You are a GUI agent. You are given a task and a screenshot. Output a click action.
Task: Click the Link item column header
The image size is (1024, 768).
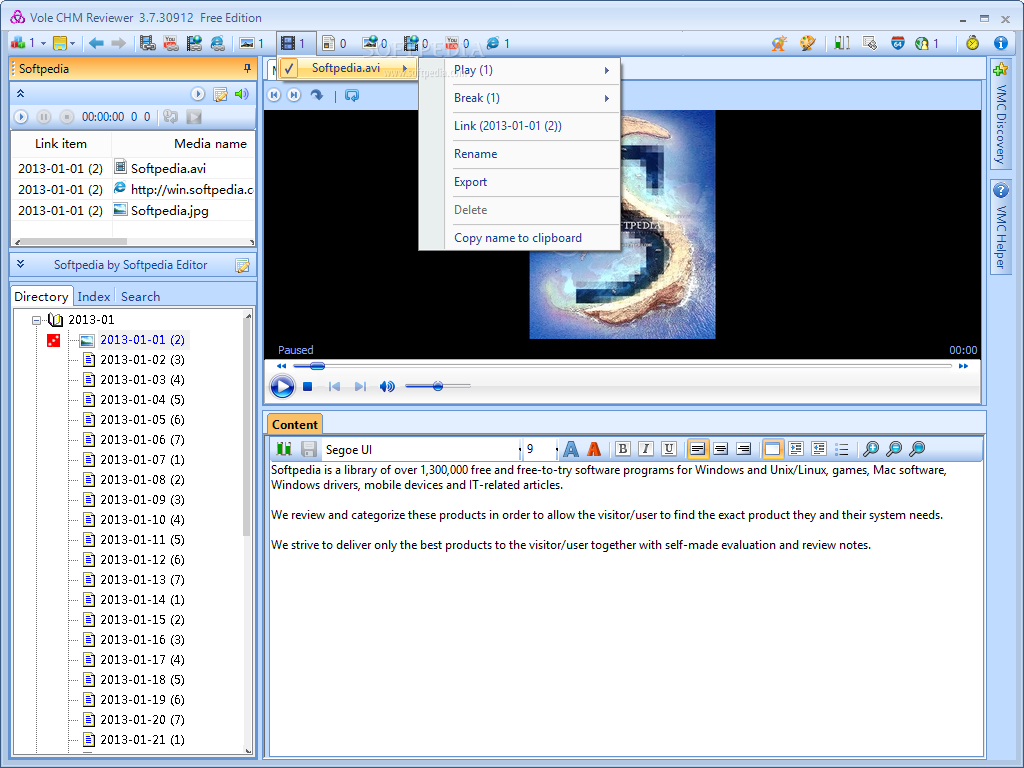(61, 144)
